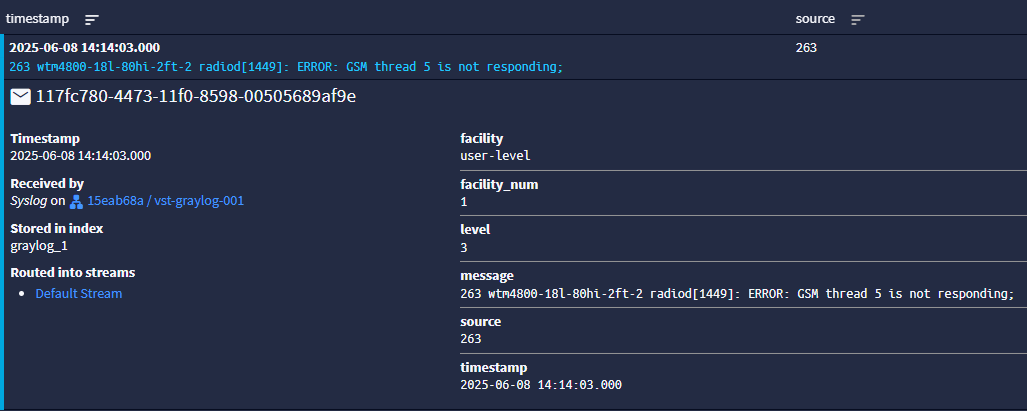Click the timestamp column header

(37, 19)
